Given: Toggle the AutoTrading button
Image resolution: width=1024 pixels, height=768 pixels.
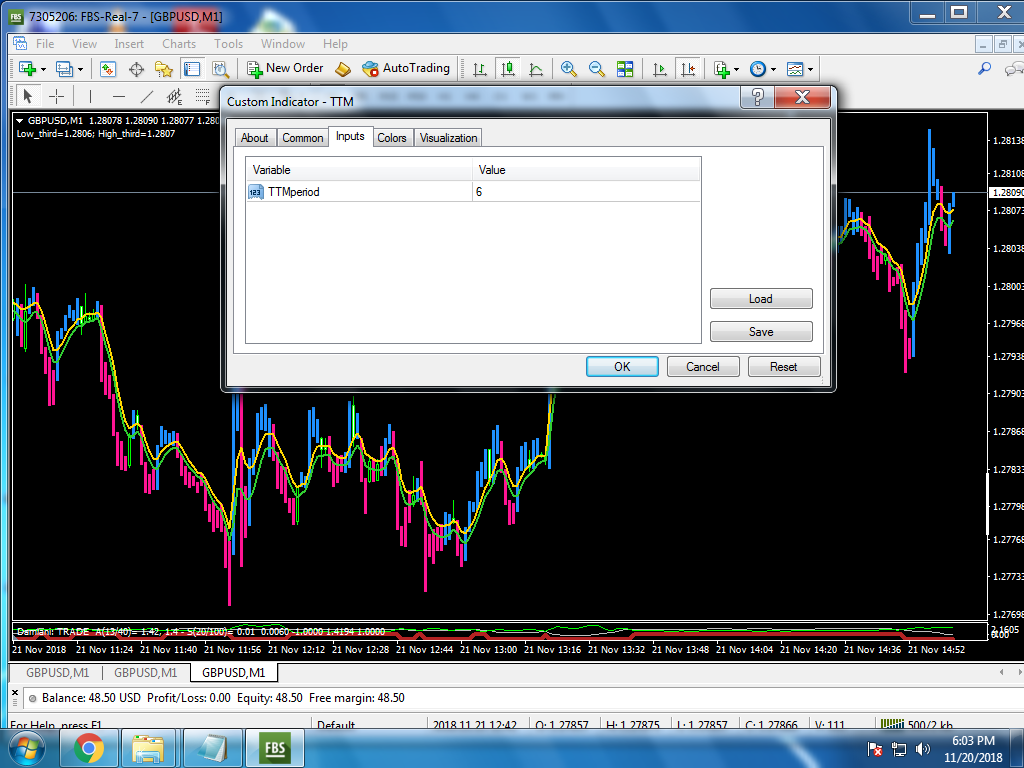Looking at the screenshot, I should coord(406,69).
